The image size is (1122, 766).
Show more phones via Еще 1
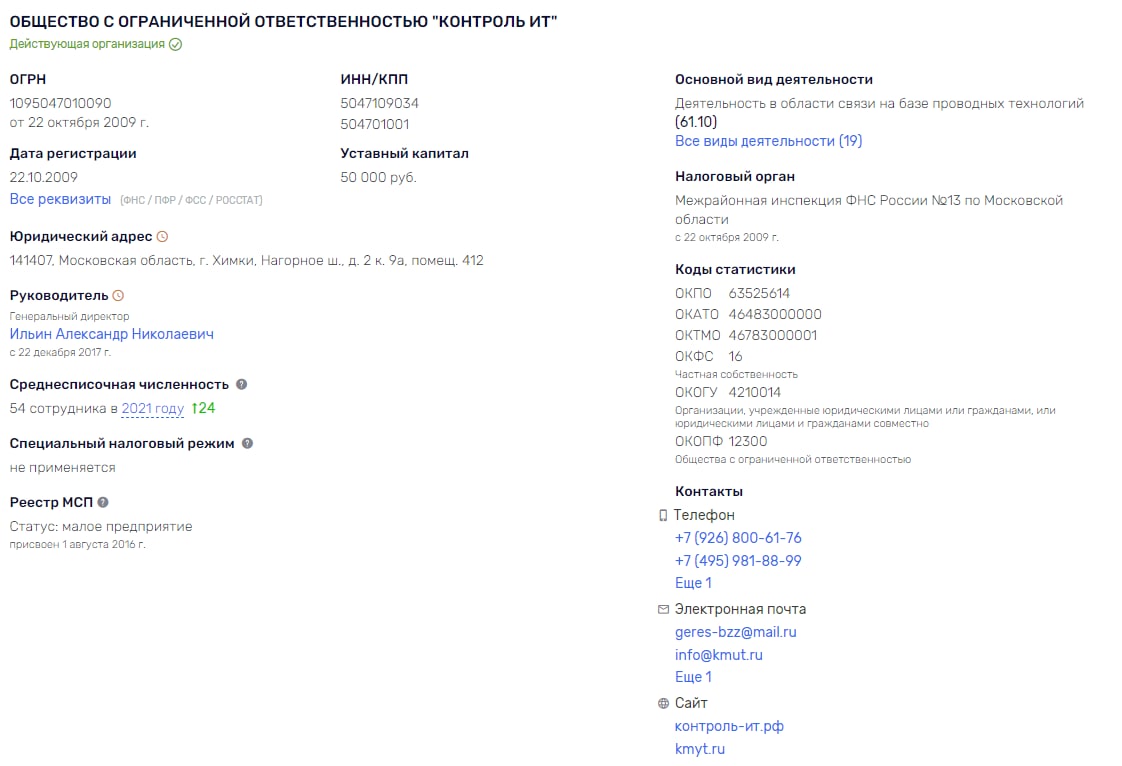click(x=693, y=583)
